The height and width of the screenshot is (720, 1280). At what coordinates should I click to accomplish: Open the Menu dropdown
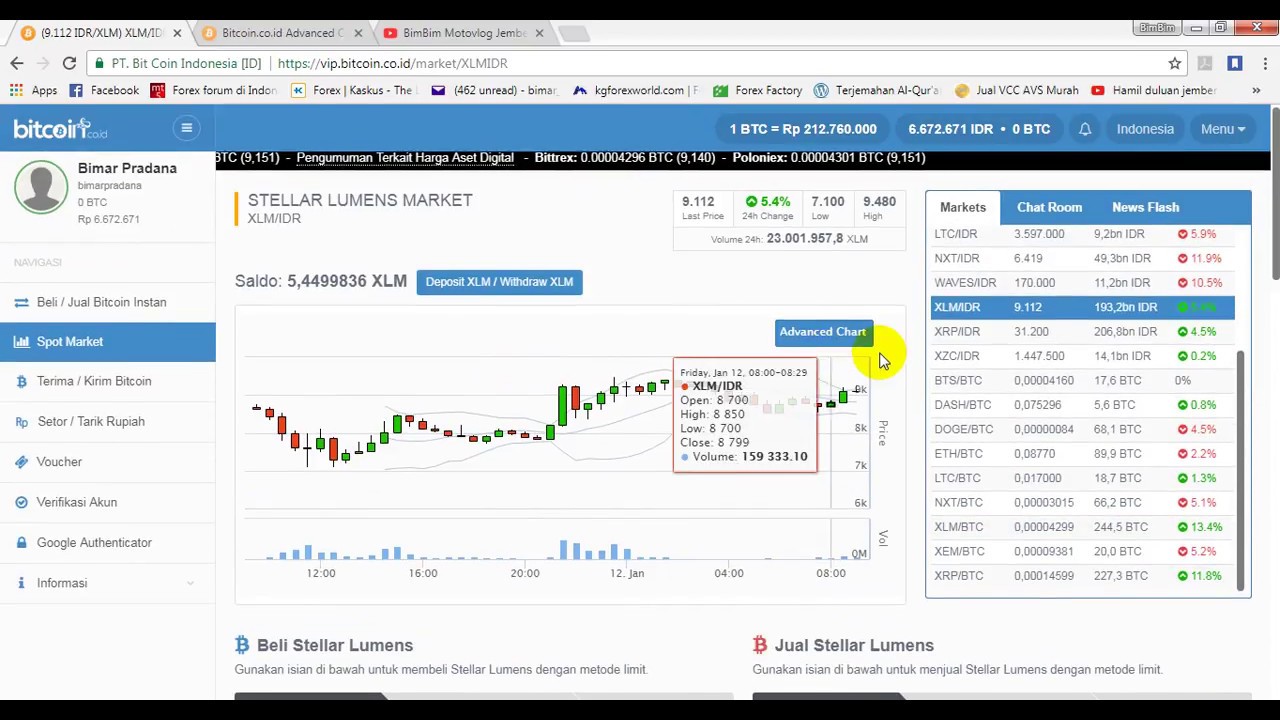(1223, 129)
